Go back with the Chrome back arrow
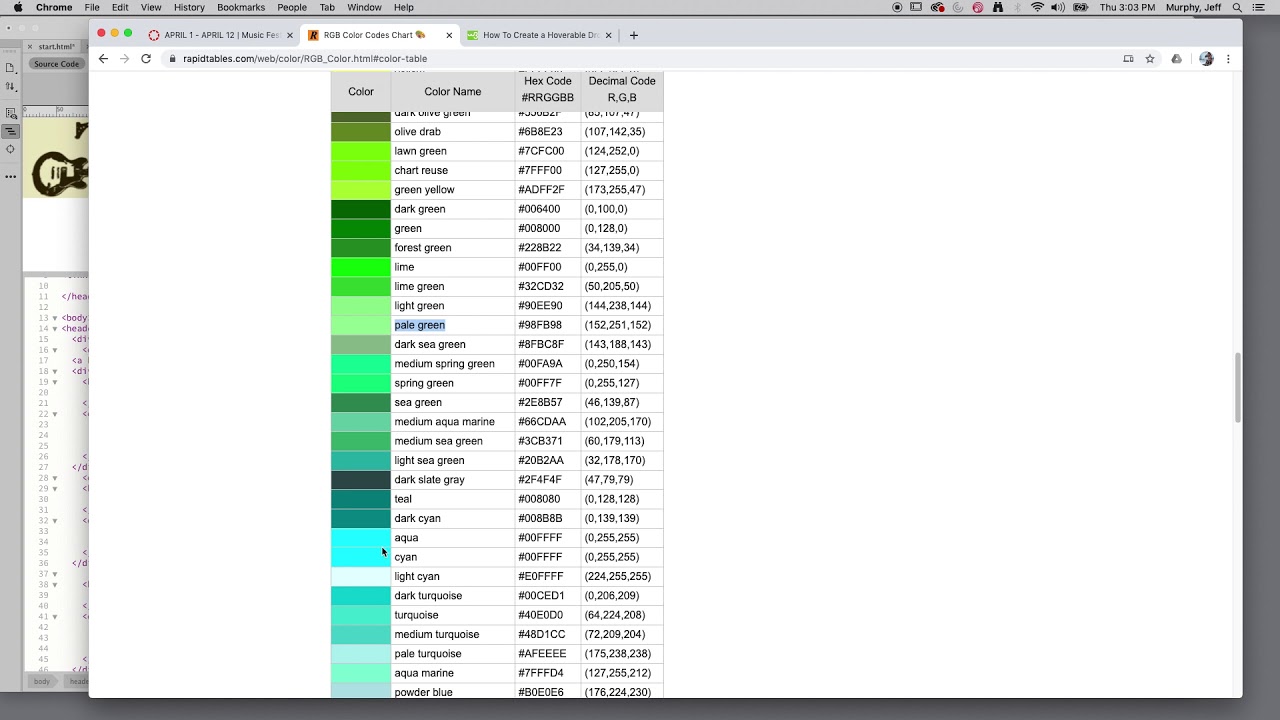The image size is (1280, 720). tap(103, 59)
